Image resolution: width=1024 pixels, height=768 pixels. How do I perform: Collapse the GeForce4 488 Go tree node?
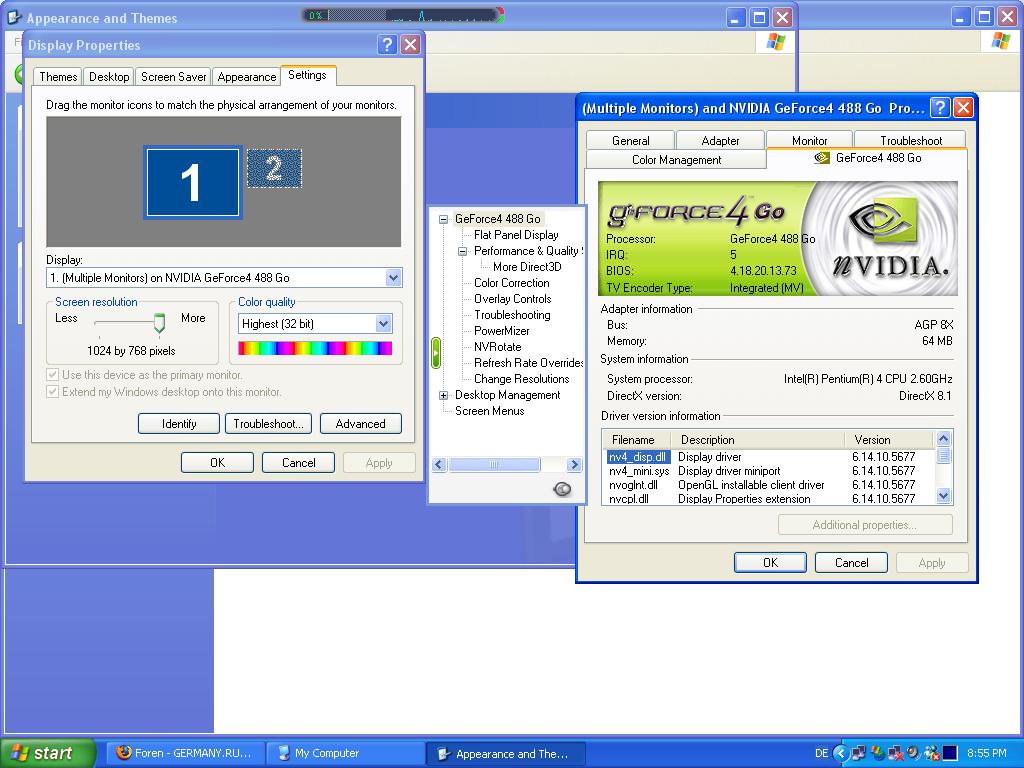443,219
